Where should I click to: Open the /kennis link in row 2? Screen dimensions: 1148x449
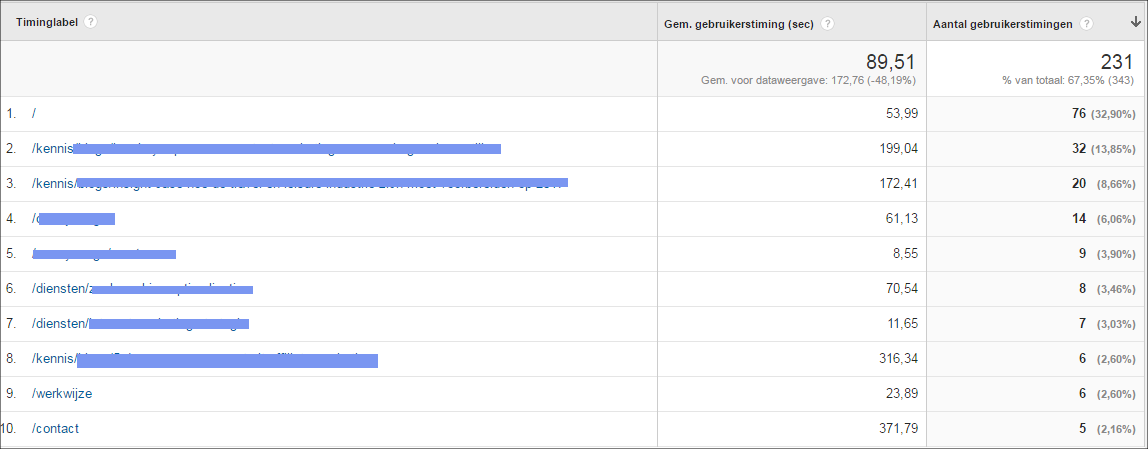point(266,149)
